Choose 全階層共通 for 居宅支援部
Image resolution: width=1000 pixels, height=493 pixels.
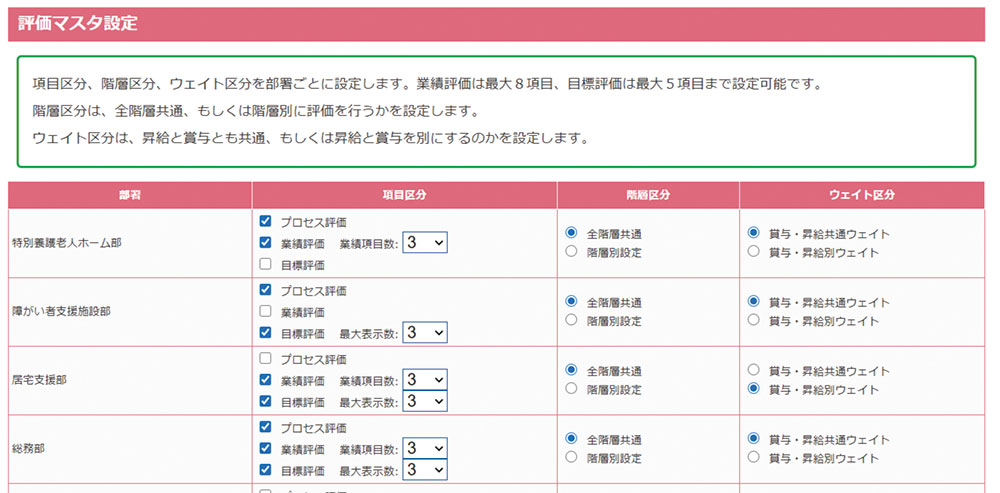(571, 369)
